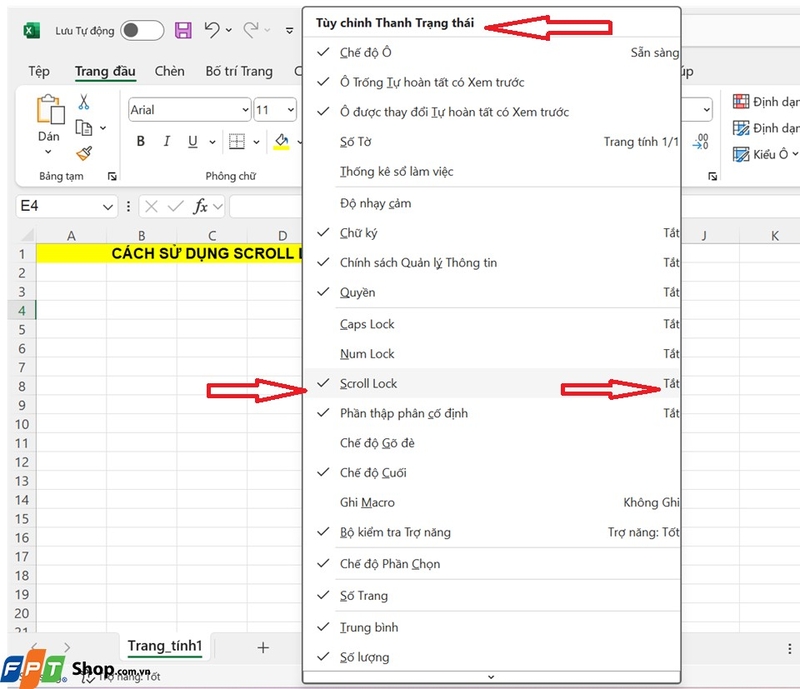Image resolution: width=800 pixels, height=689 pixels.
Task: Click the Select All corner triangle
Action: pyautogui.click(x=26, y=235)
